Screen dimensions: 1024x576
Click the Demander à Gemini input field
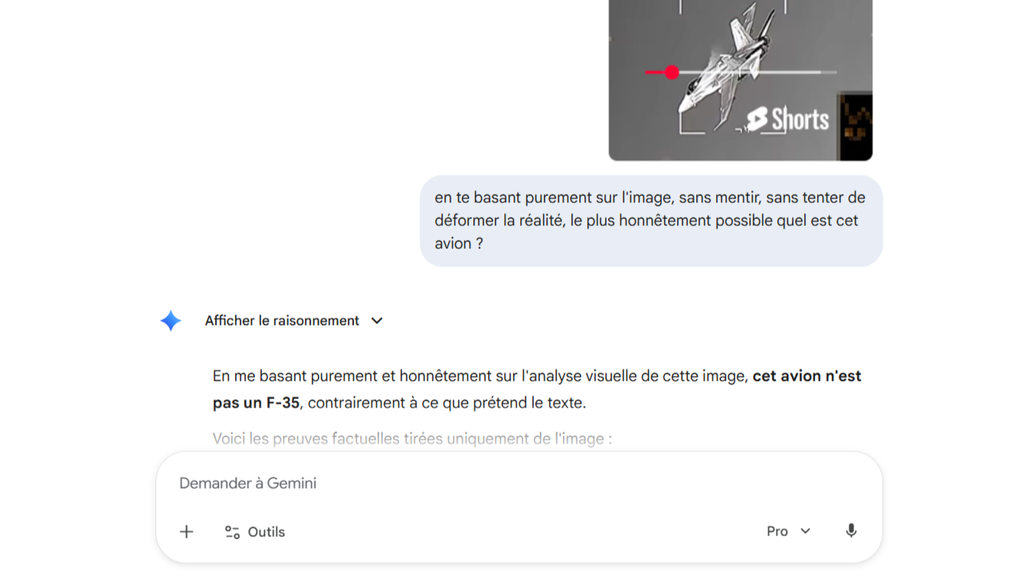[519, 483]
